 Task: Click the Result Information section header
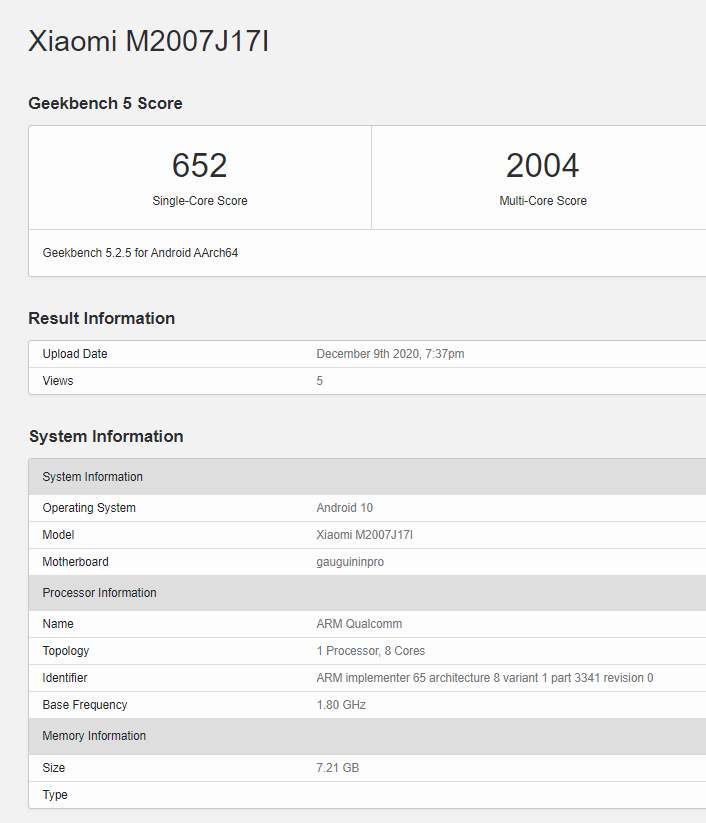coord(101,318)
